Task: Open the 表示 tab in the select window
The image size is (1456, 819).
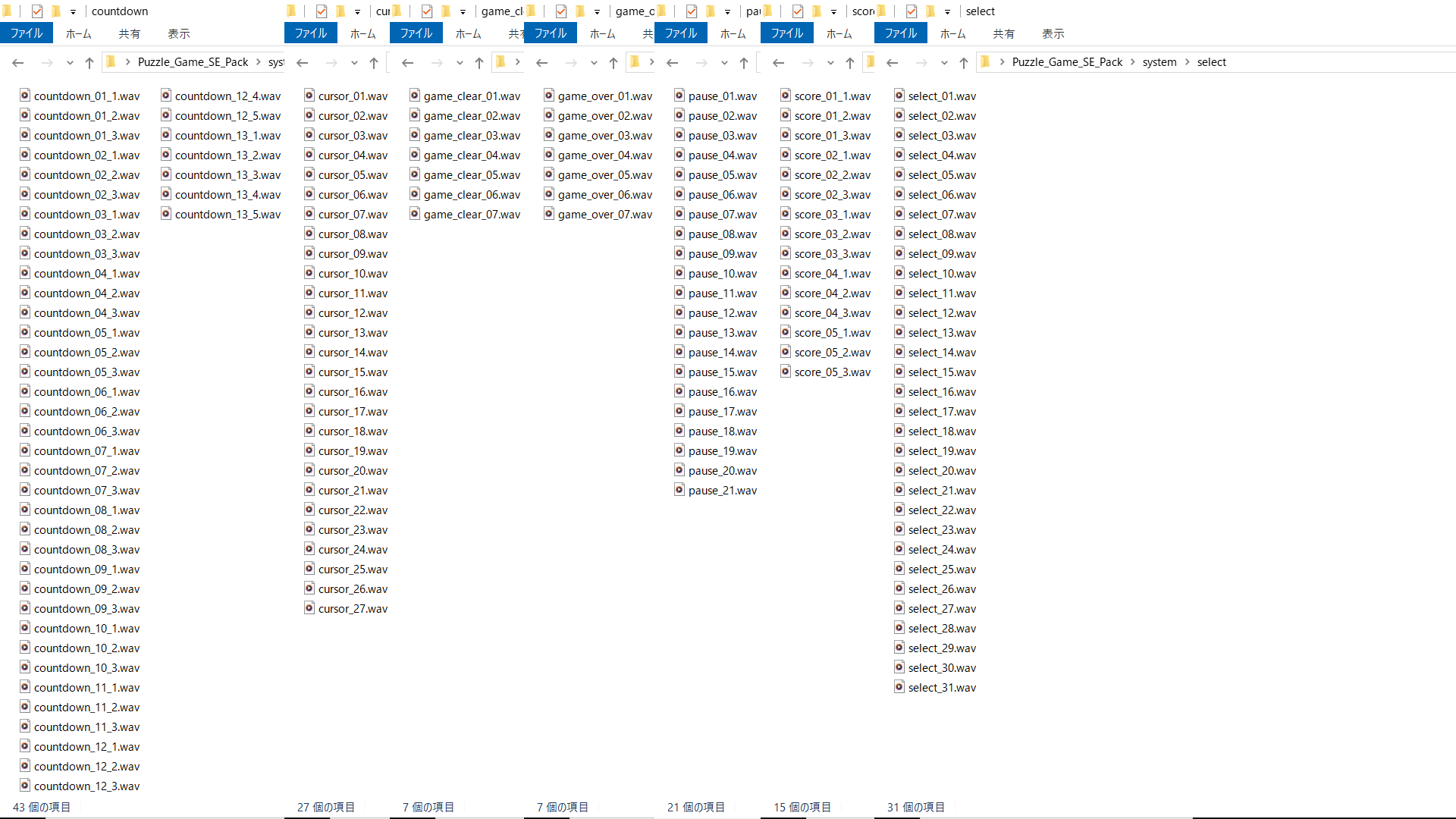Action: coord(1053,33)
